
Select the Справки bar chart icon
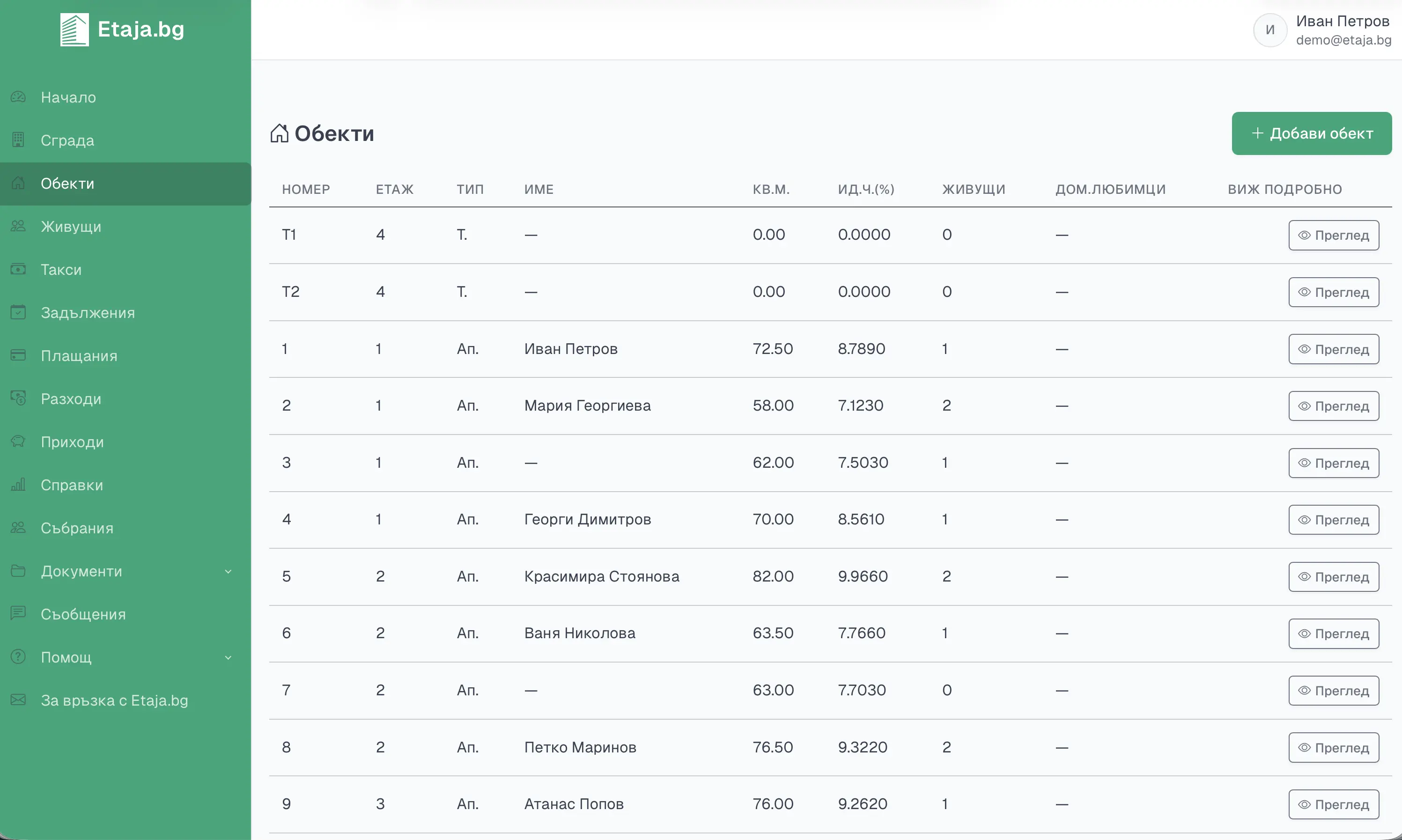(x=18, y=485)
